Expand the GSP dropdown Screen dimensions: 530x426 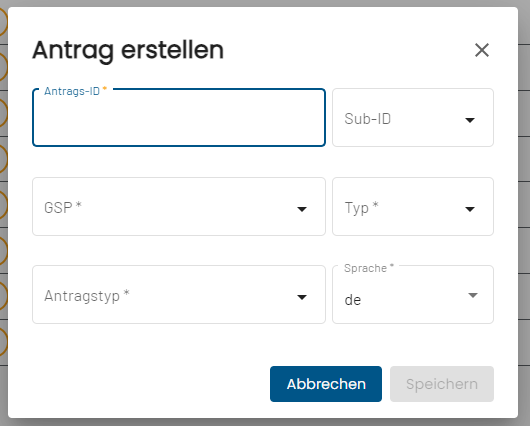coord(179,207)
